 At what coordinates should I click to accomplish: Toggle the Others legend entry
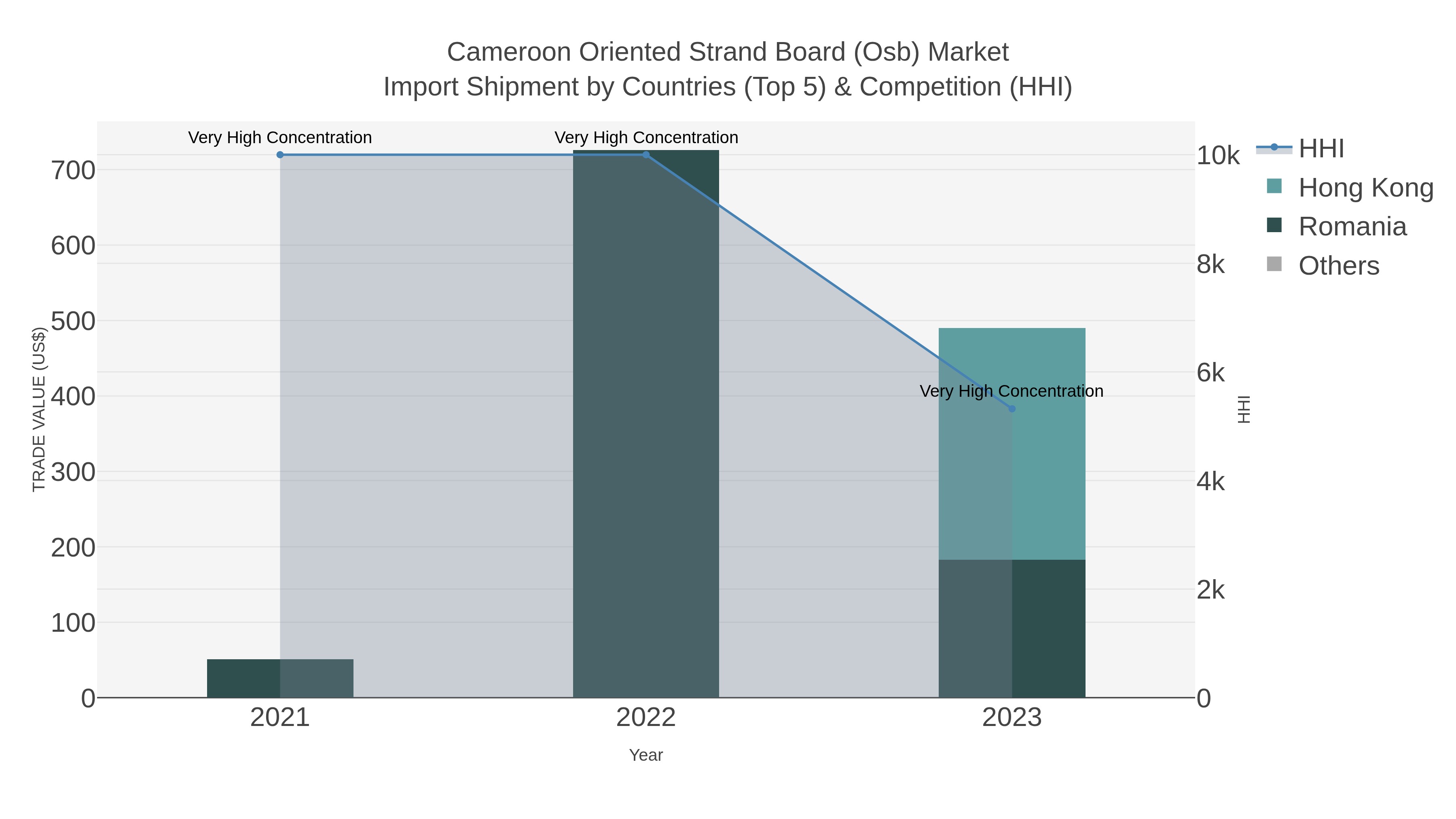point(1323,265)
